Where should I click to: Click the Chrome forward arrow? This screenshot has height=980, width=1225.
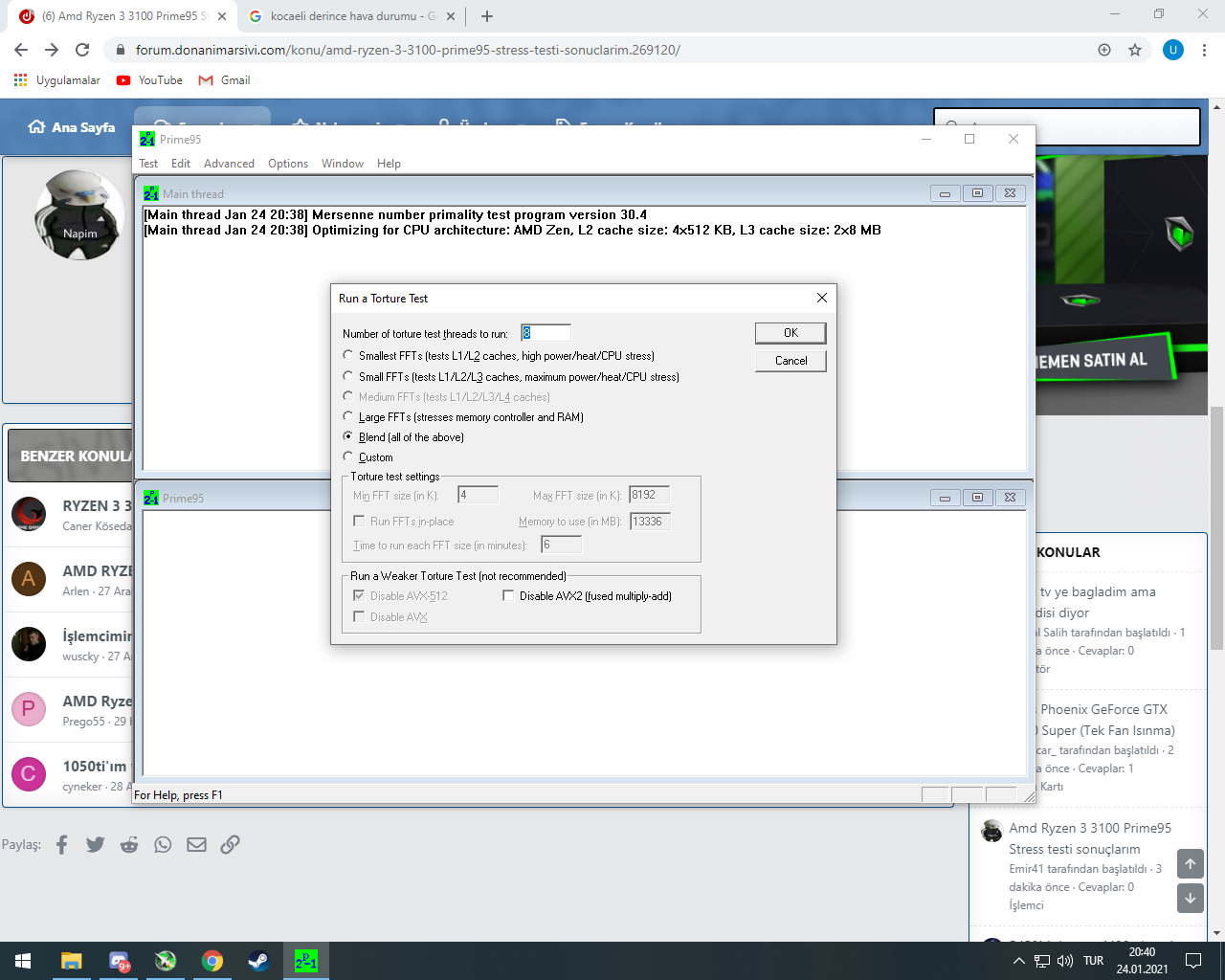click(x=52, y=50)
